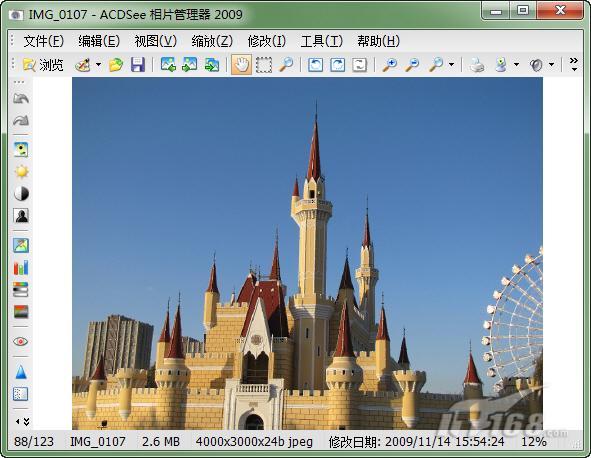Select the rectangular selection tool
This screenshot has width=591, height=458.
click(264, 65)
